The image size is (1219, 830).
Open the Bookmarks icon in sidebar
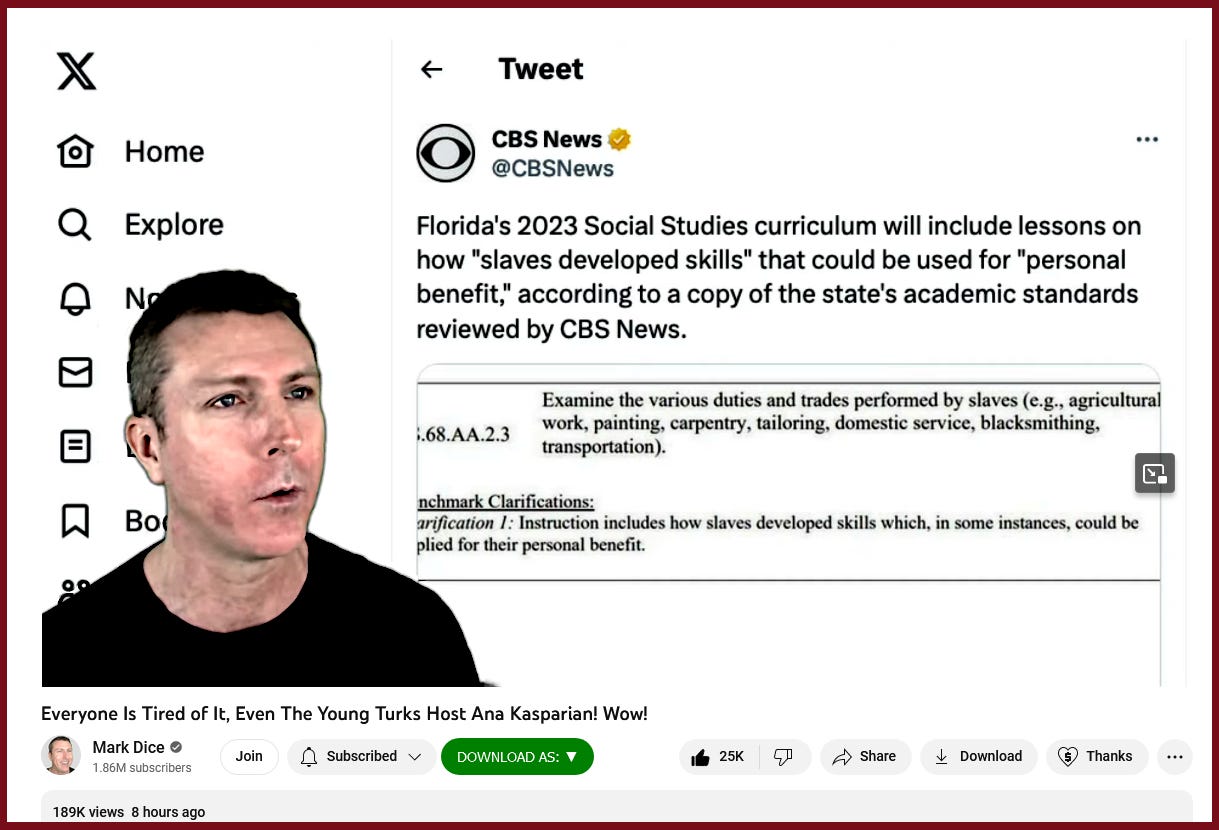pyautogui.click(x=75, y=520)
